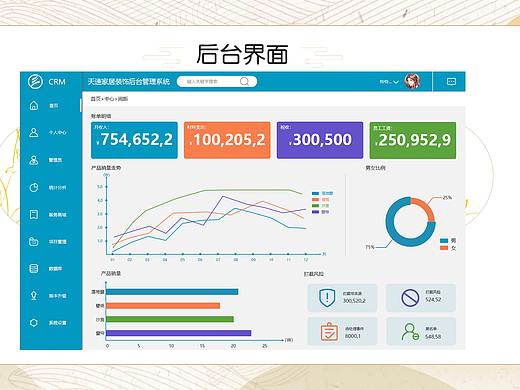Open the home icon in the sidebar
This screenshot has width=520, height=390.
tap(34, 105)
